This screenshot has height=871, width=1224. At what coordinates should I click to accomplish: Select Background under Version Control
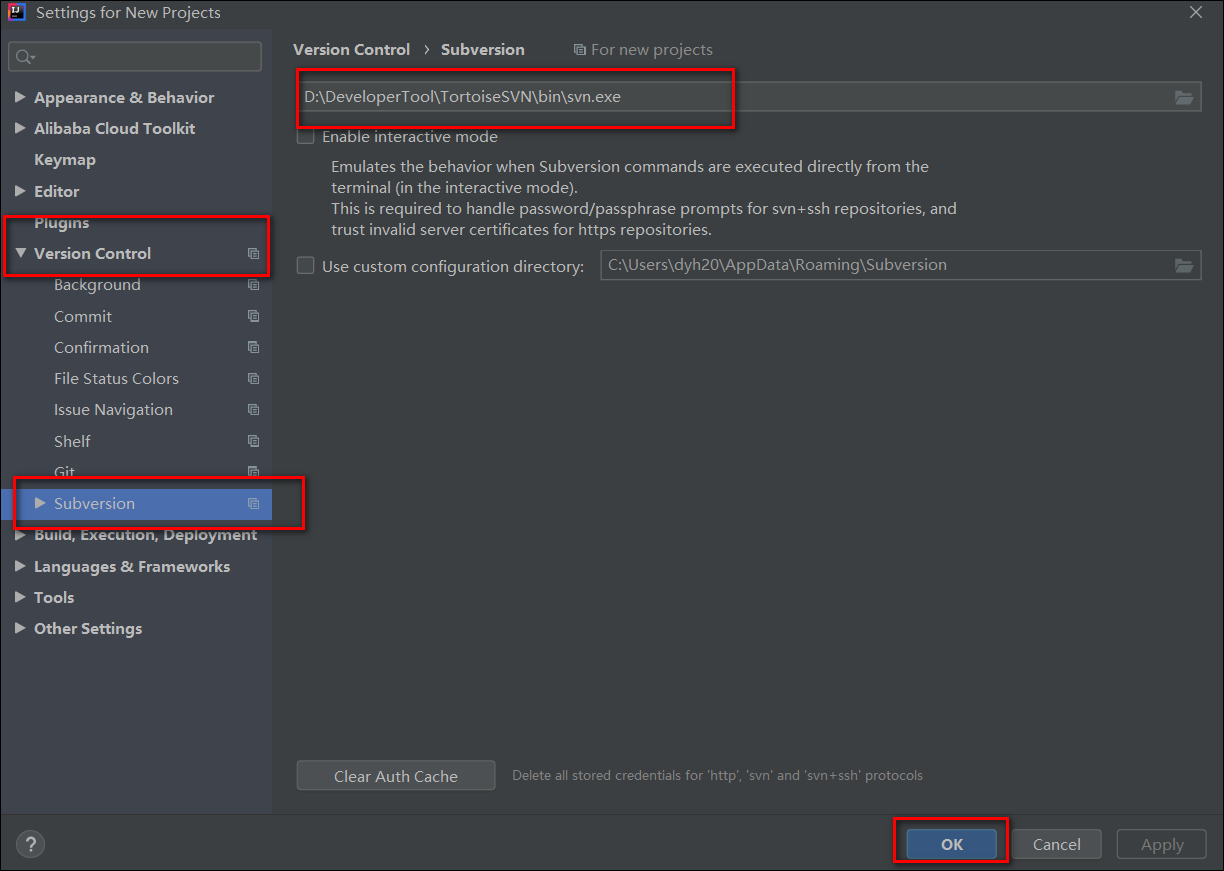pyautogui.click(x=97, y=285)
